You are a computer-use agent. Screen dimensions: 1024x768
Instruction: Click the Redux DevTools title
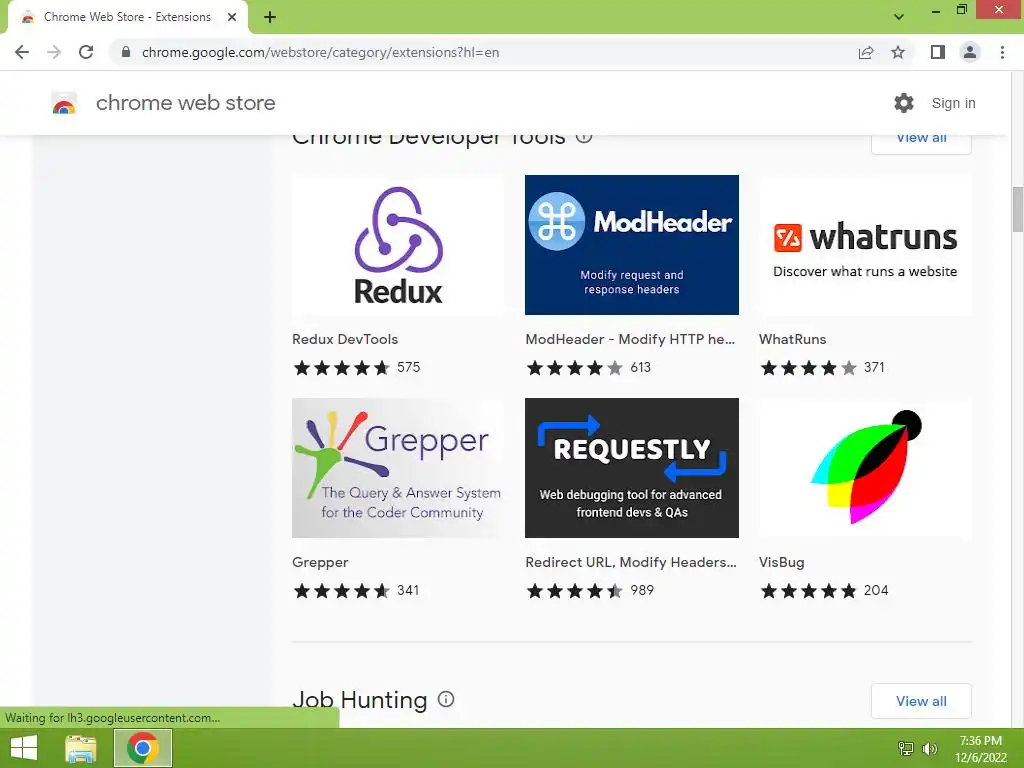pos(345,339)
